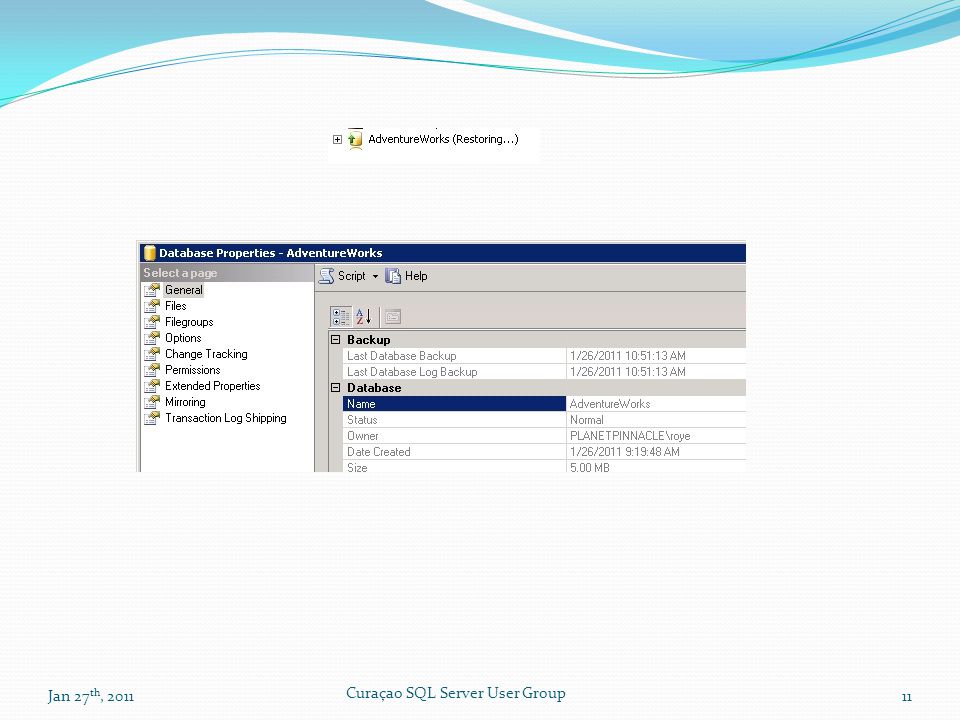Open the Transaction Log Shipping page
The image size is (960, 720).
coord(226,418)
